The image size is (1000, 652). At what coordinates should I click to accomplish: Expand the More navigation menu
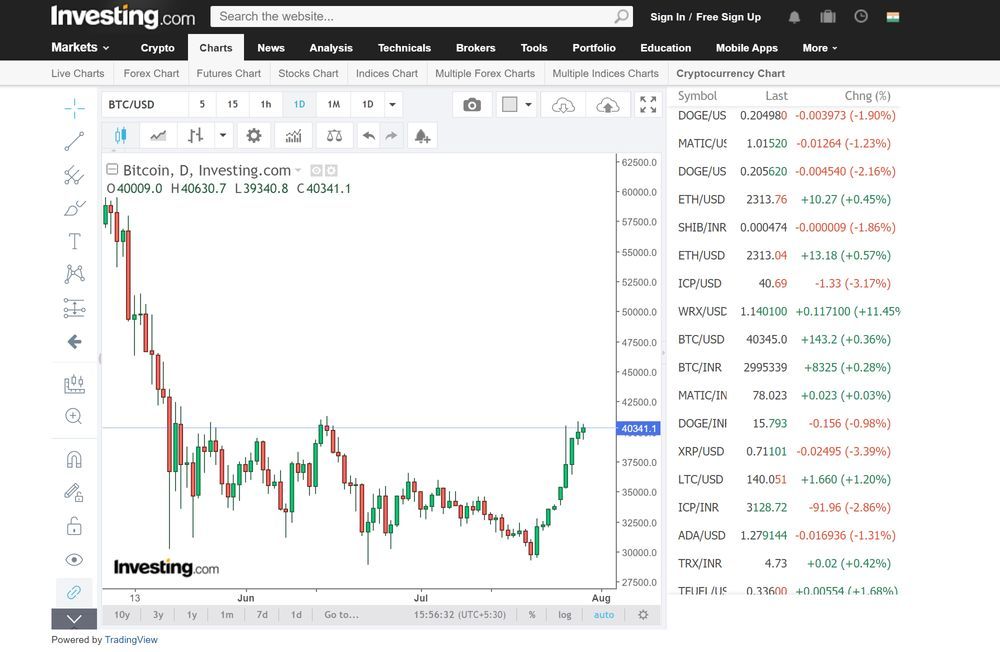coord(820,48)
